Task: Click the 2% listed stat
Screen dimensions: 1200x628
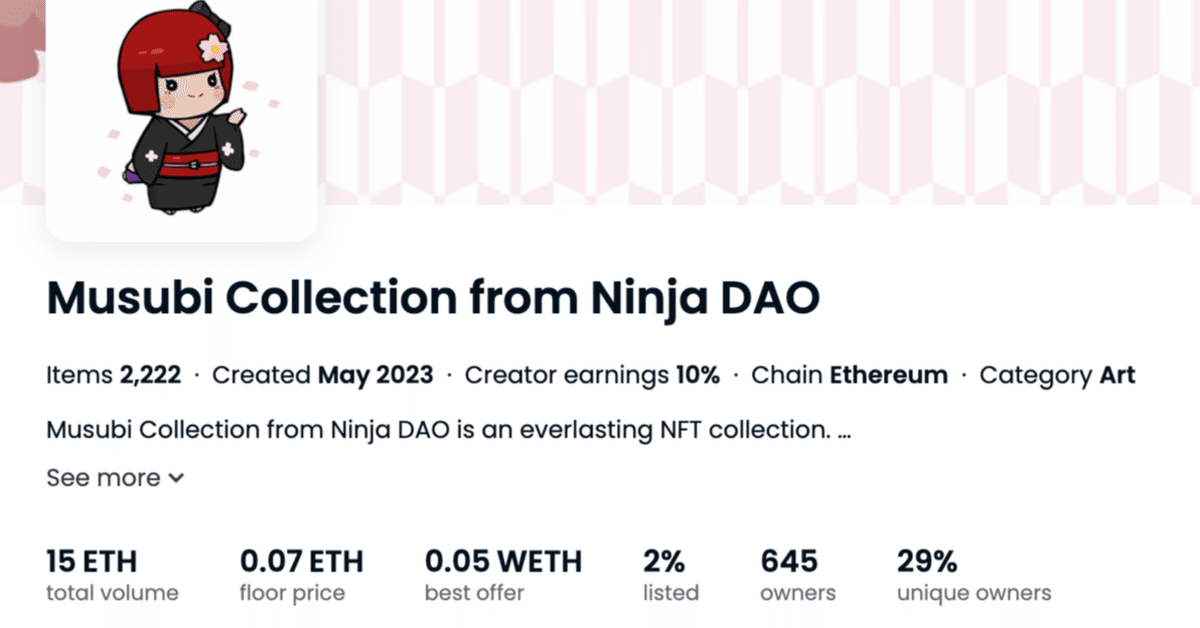Action: (x=671, y=576)
